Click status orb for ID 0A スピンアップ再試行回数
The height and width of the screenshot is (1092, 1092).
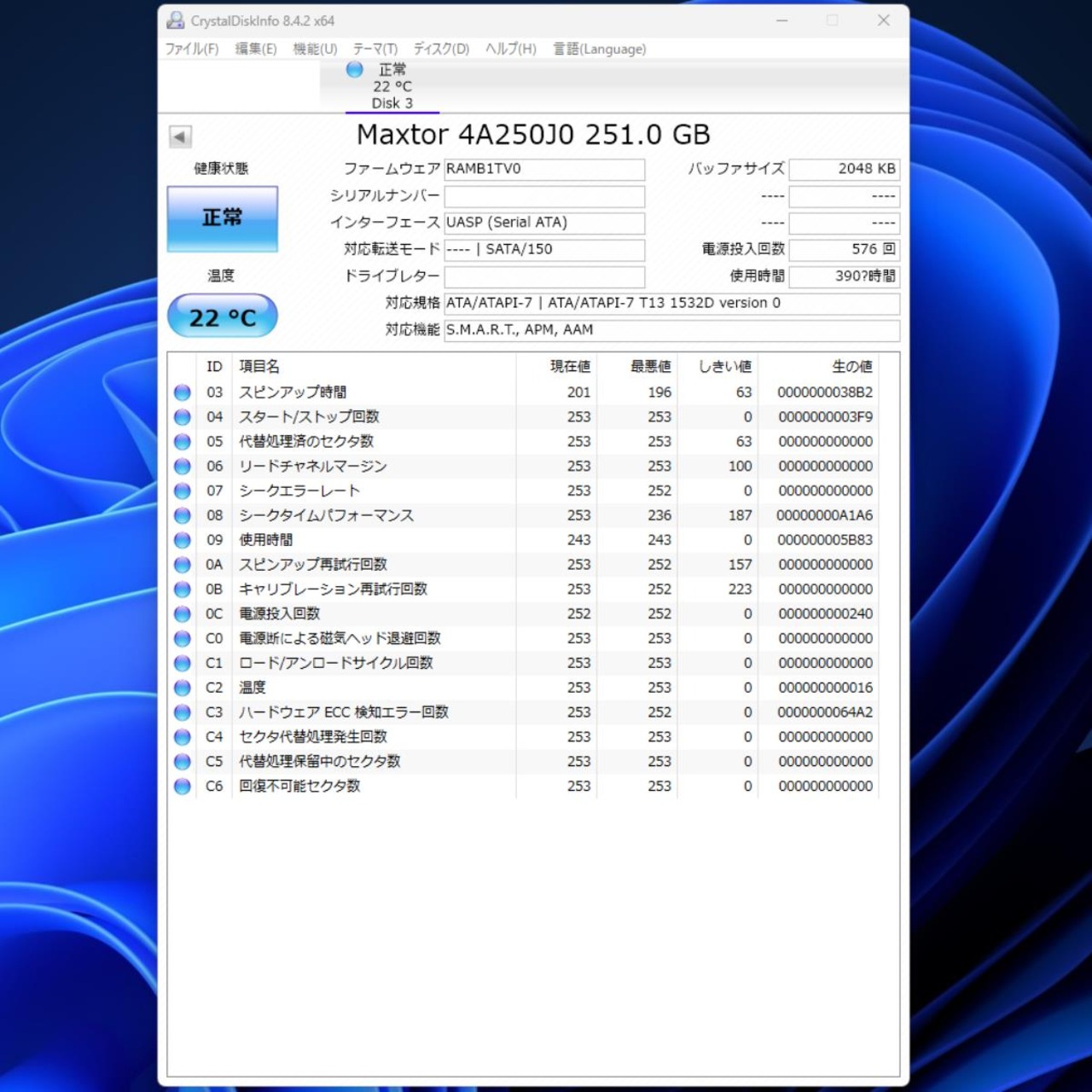[x=183, y=565]
